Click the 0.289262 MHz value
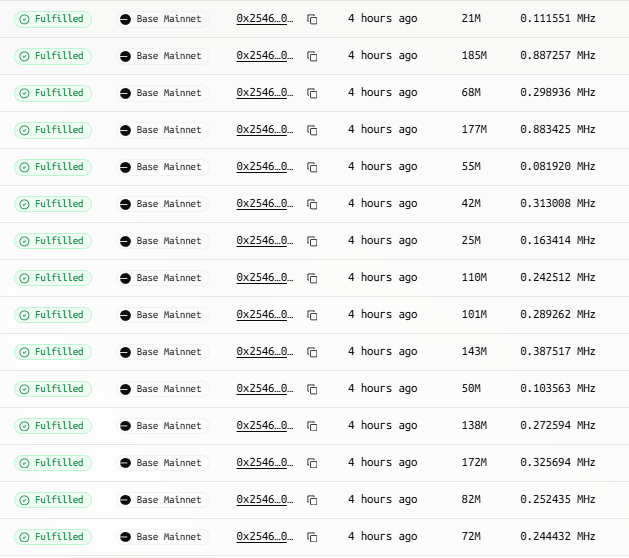629x558 pixels. 558,315
